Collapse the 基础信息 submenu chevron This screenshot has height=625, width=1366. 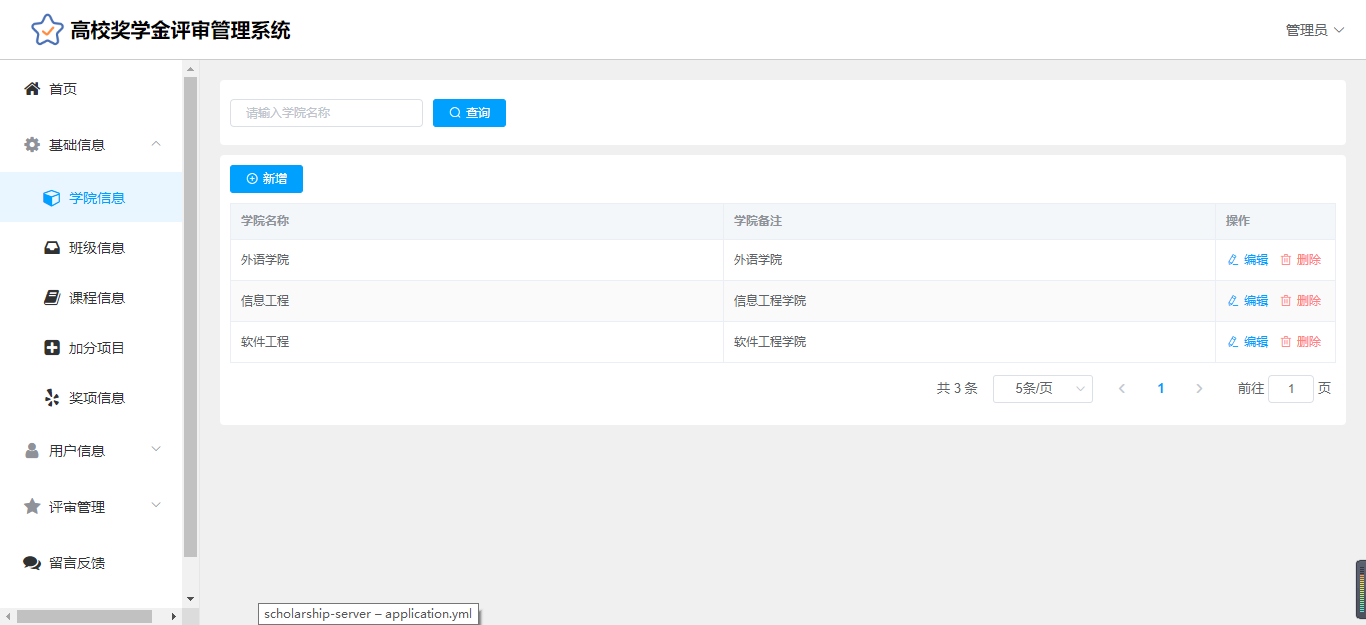tap(156, 144)
